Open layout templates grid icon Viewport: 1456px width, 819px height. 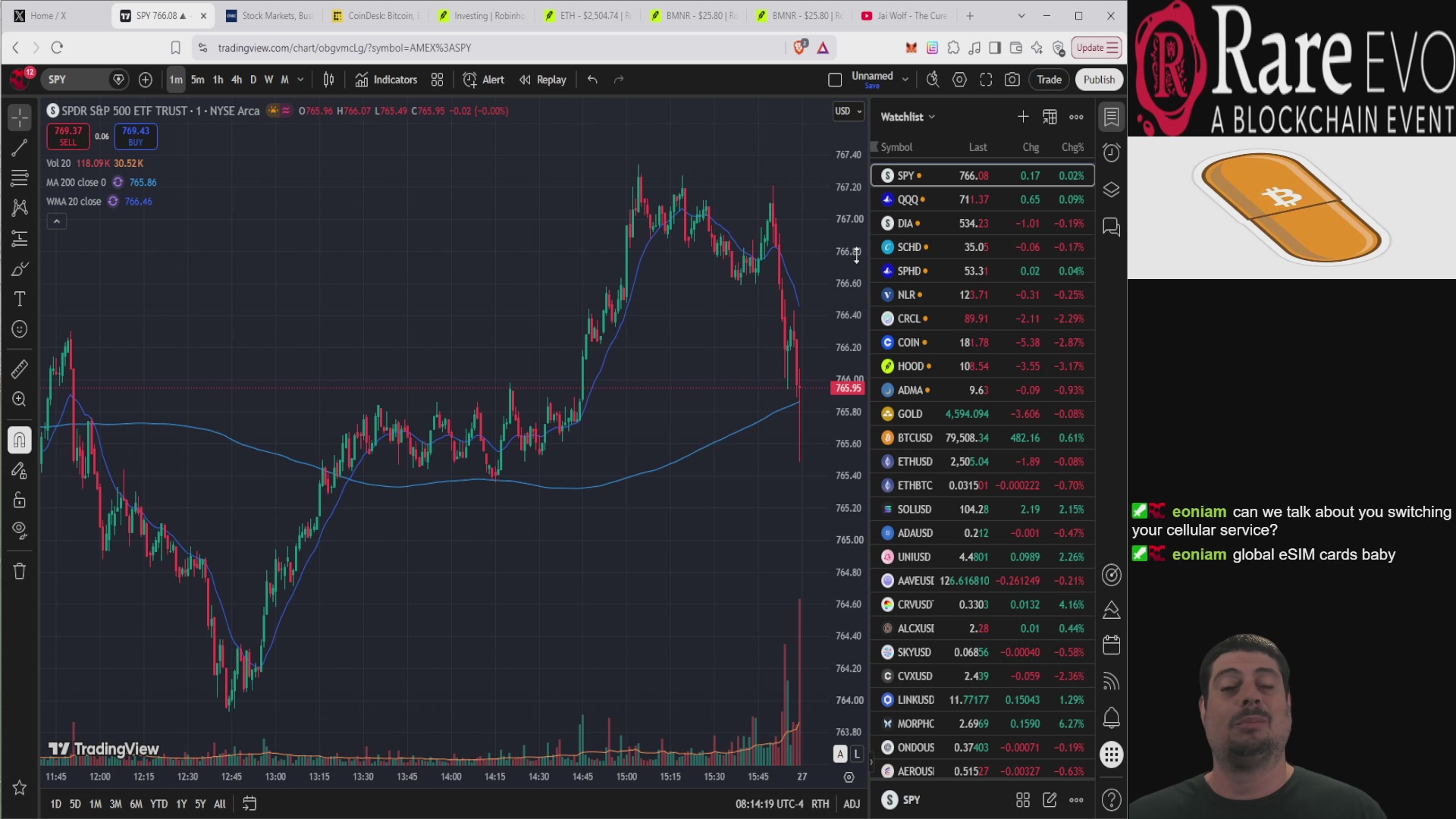coord(437,80)
